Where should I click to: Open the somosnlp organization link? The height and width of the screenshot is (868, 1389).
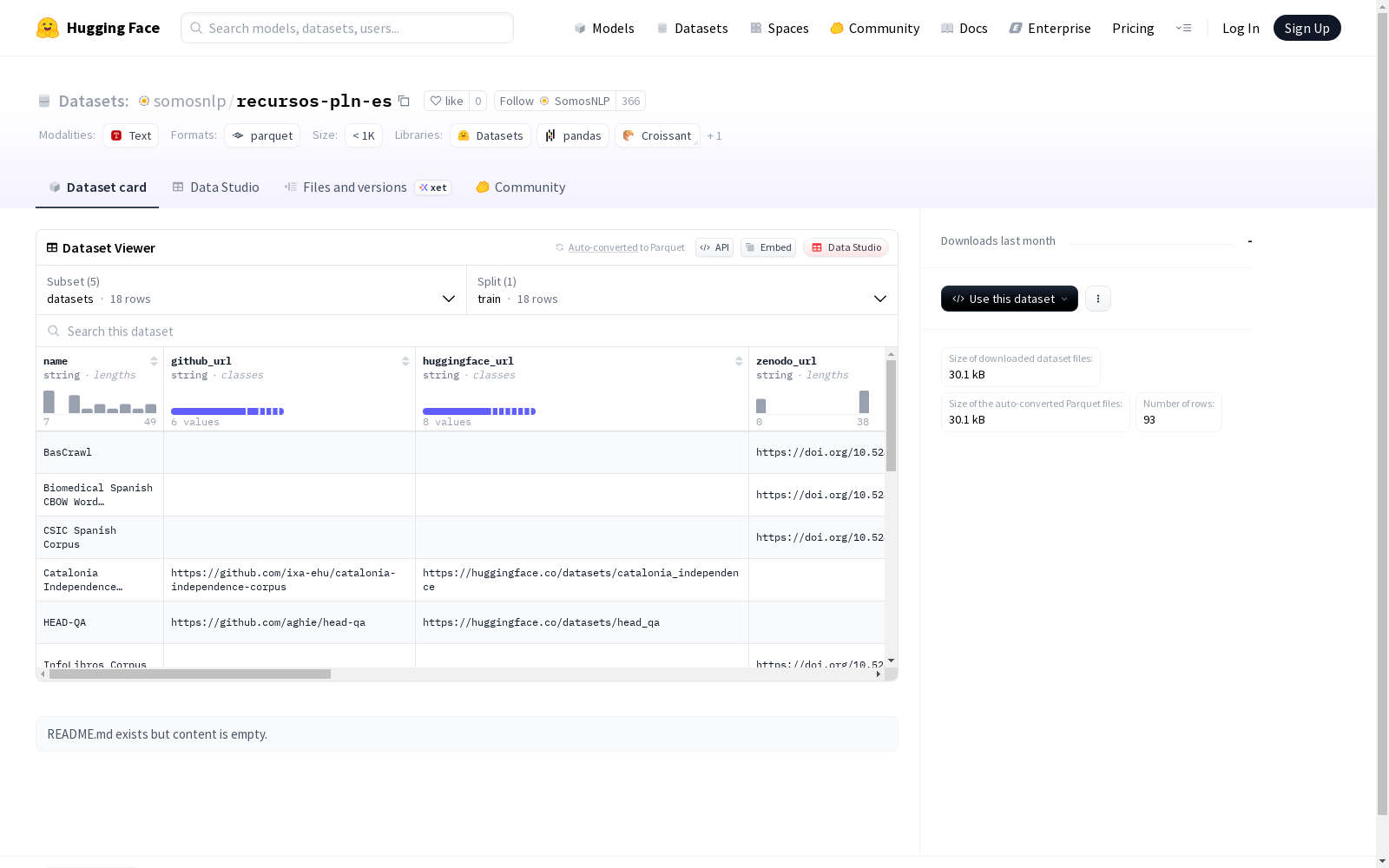189,101
